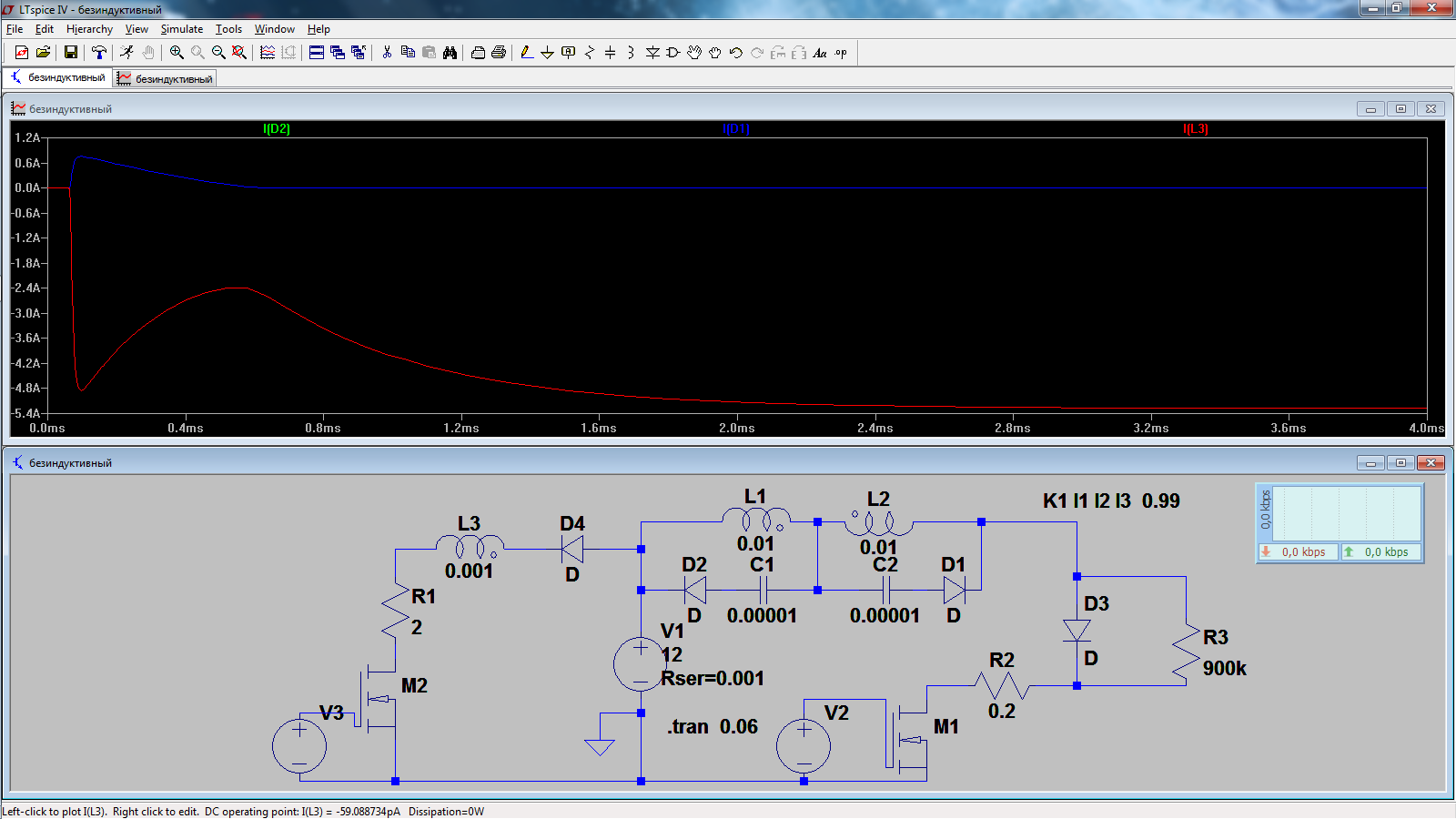1456x819 pixels.
Task: Click the Save file toolbar icon
Action: click(x=70, y=53)
